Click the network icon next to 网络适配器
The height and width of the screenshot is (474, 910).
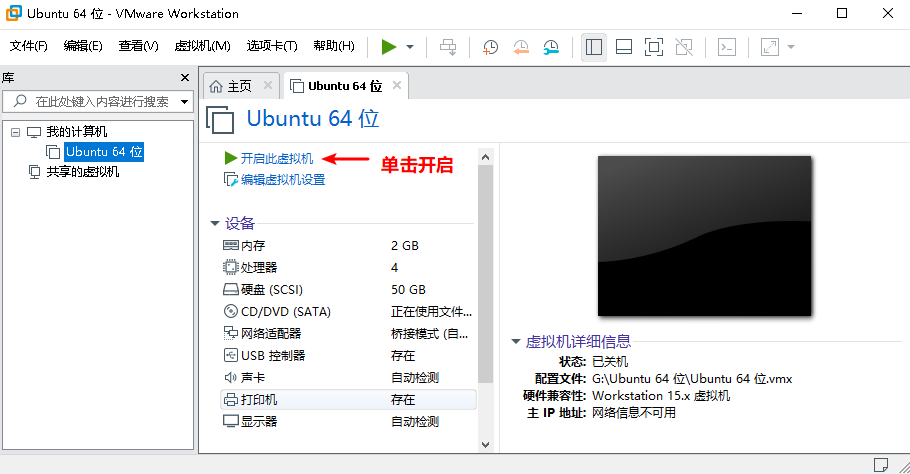[x=230, y=334]
